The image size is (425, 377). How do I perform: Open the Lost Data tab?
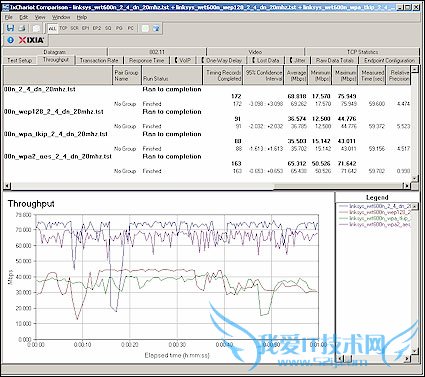click(266, 60)
